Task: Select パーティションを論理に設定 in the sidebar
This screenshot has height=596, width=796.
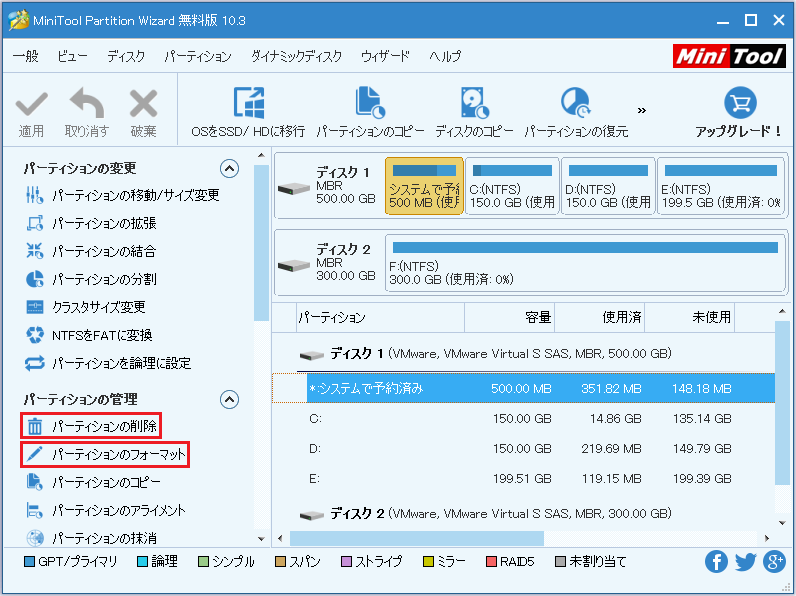Action: 108,363
